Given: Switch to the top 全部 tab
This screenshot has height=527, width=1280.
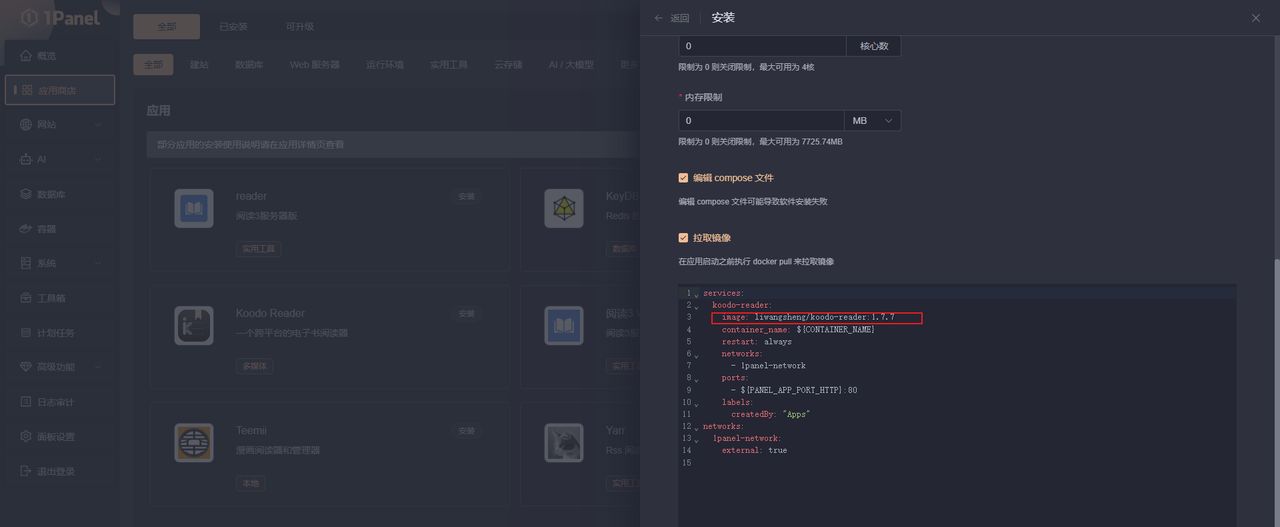Looking at the screenshot, I should pos(166,27).
